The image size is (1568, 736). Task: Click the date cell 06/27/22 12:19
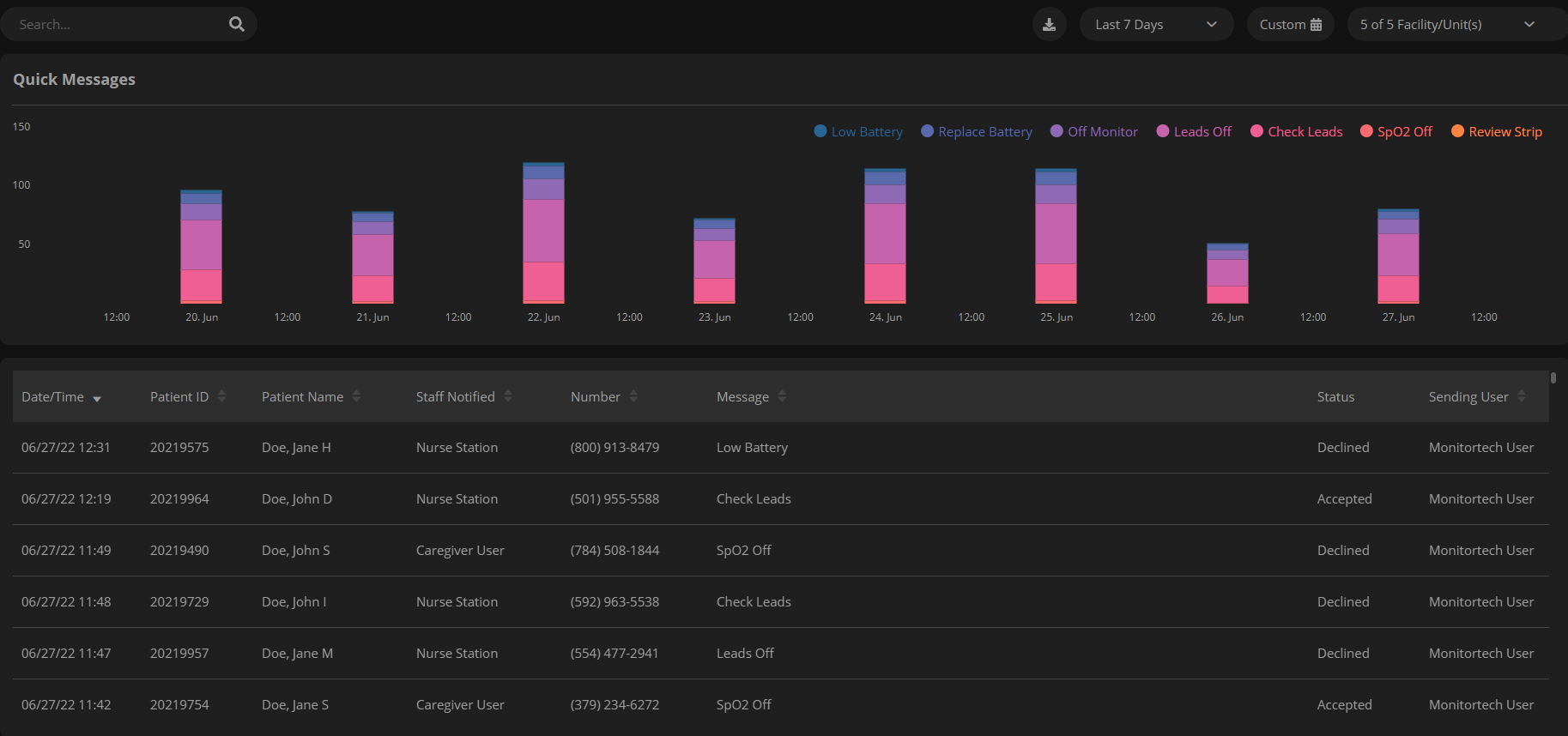[66, 498]
